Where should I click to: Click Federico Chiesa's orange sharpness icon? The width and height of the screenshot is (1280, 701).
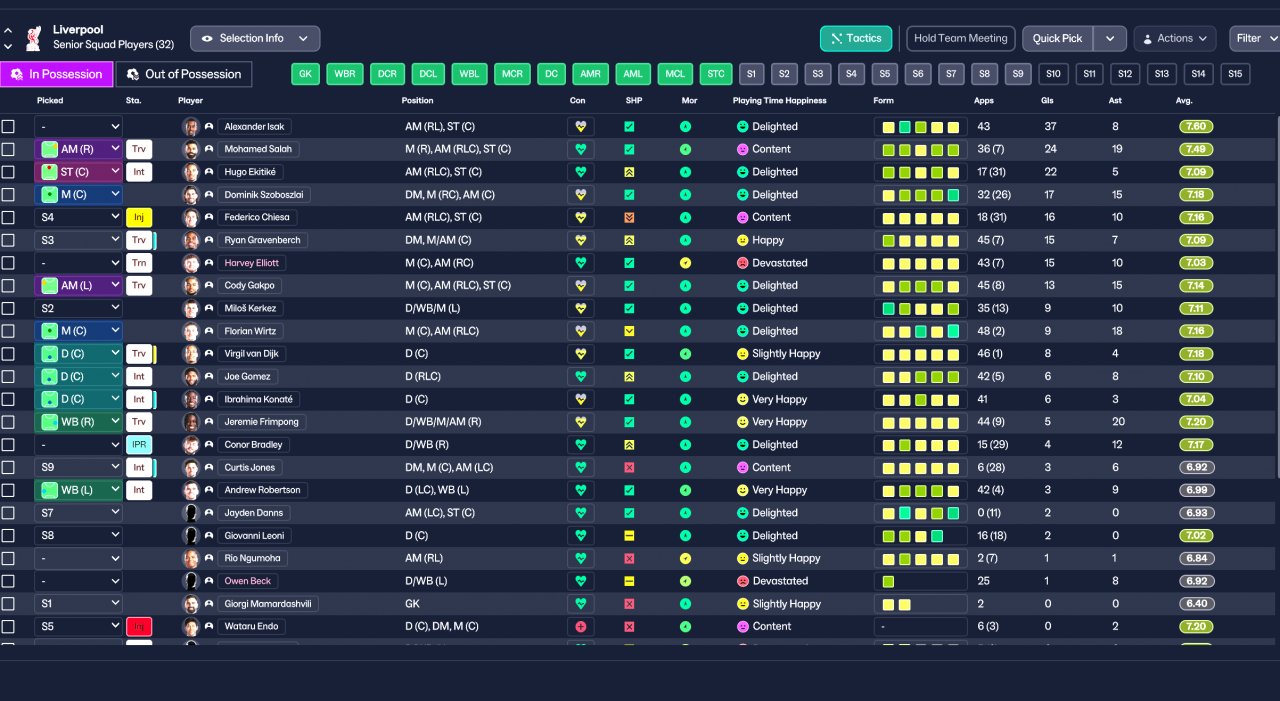pyautogui.click(x=629, y=217)
